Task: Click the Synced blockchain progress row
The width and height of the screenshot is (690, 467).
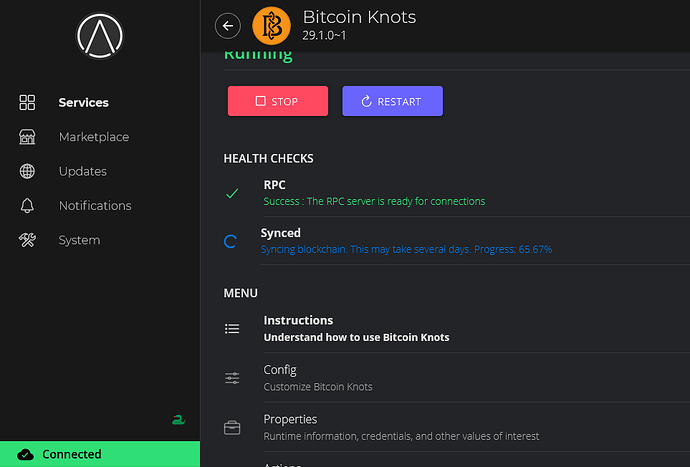Action: pos(407,241)
